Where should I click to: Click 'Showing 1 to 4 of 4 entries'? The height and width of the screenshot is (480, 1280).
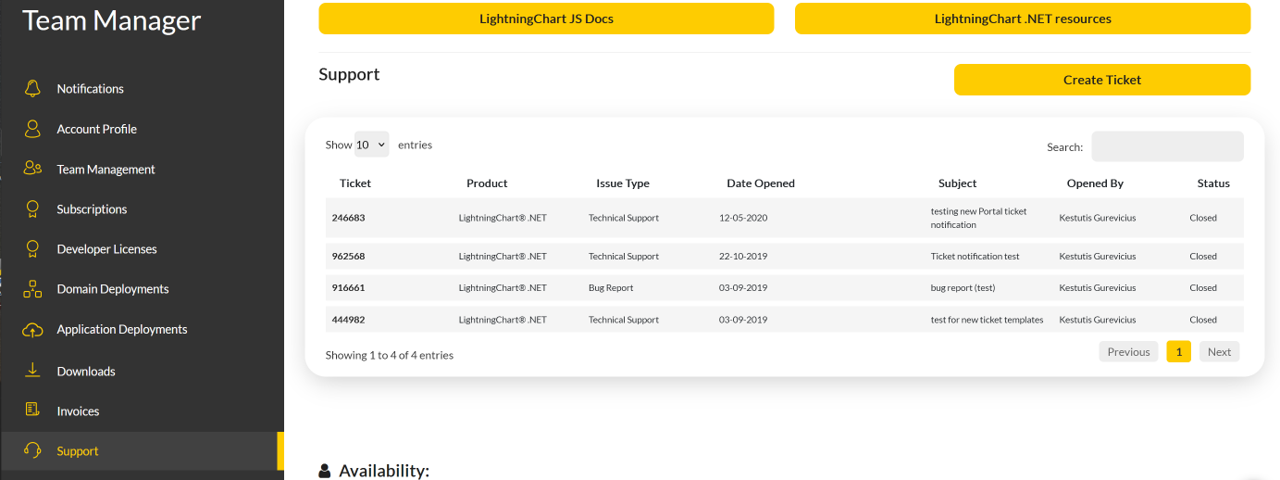pos(389,355)
